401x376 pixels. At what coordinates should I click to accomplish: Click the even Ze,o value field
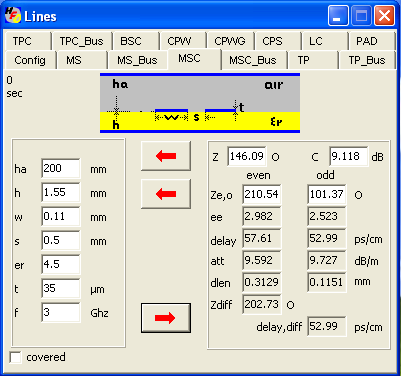(x=262, y=194)
